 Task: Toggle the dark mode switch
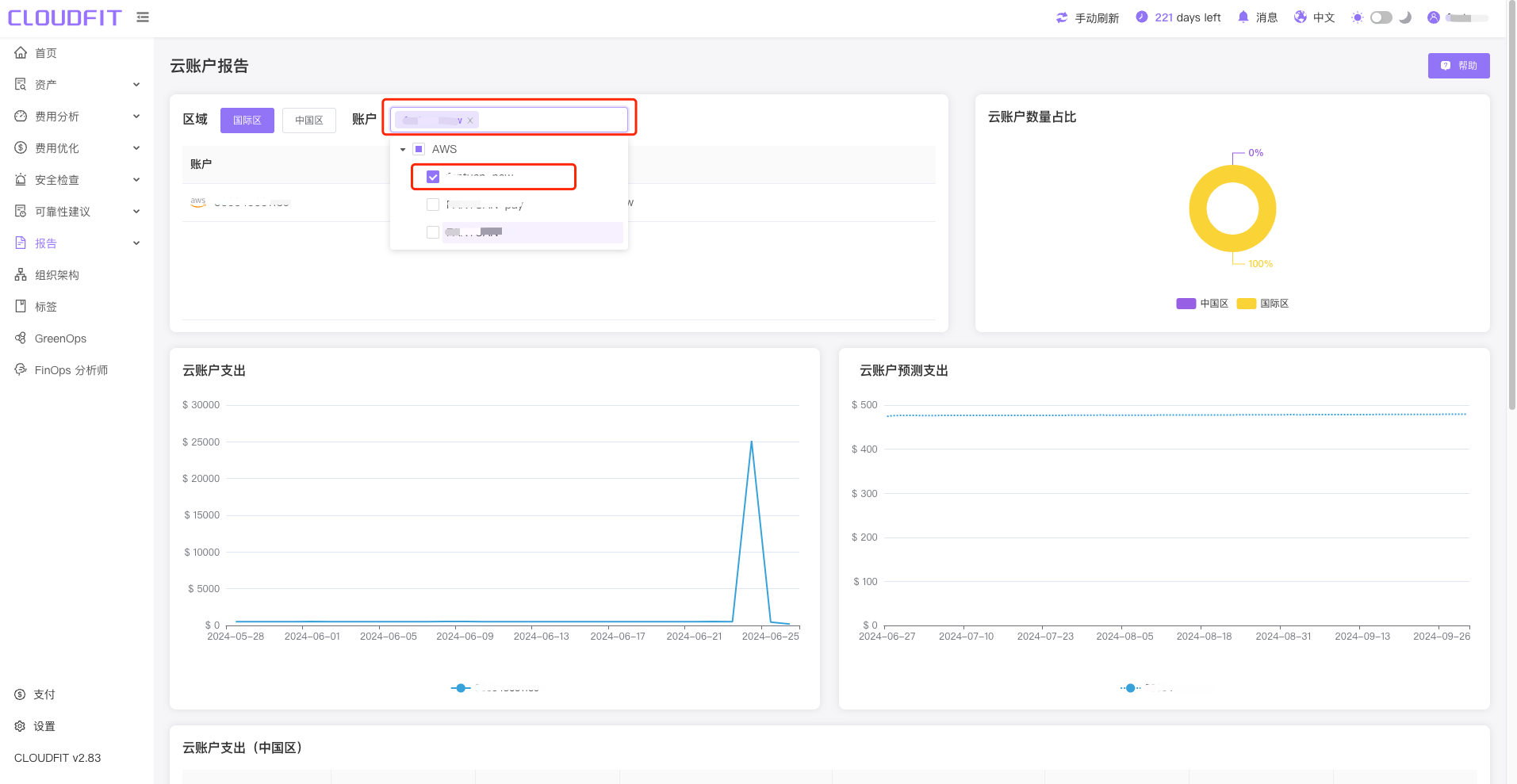click(1381, 17)
